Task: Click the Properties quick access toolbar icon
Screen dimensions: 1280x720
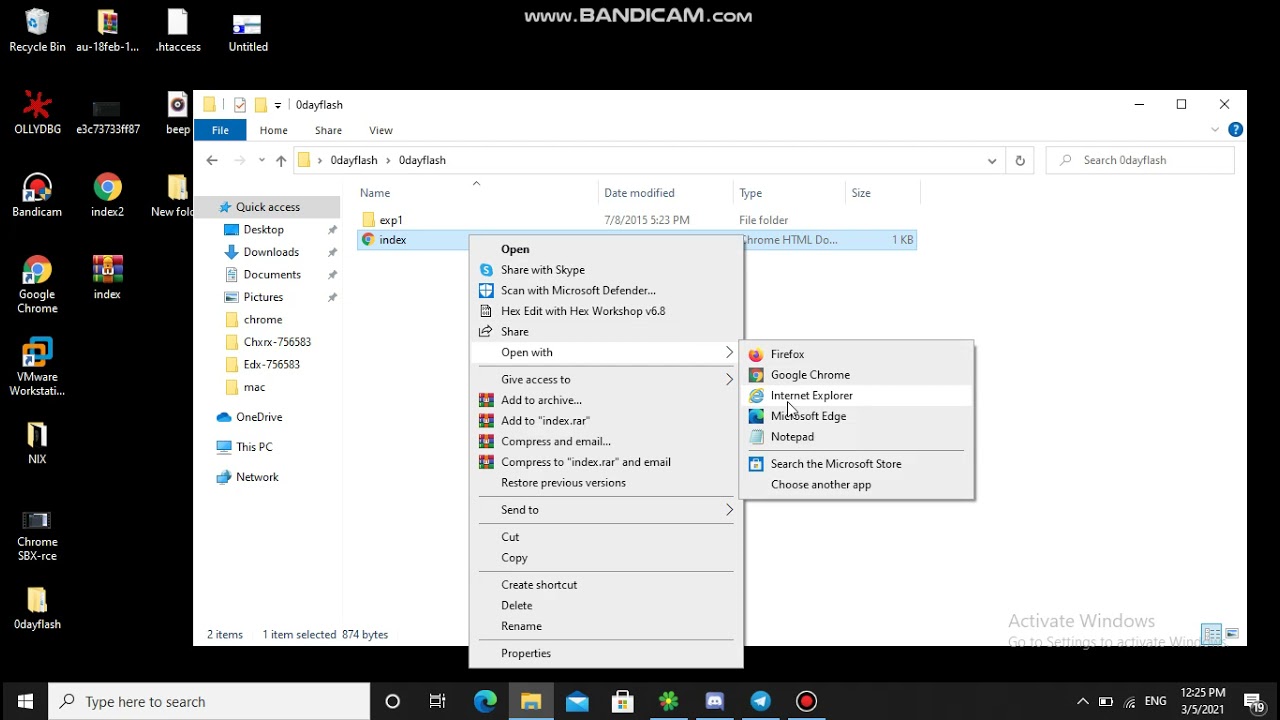Action: pyautogui.click(x=240, y=104)
